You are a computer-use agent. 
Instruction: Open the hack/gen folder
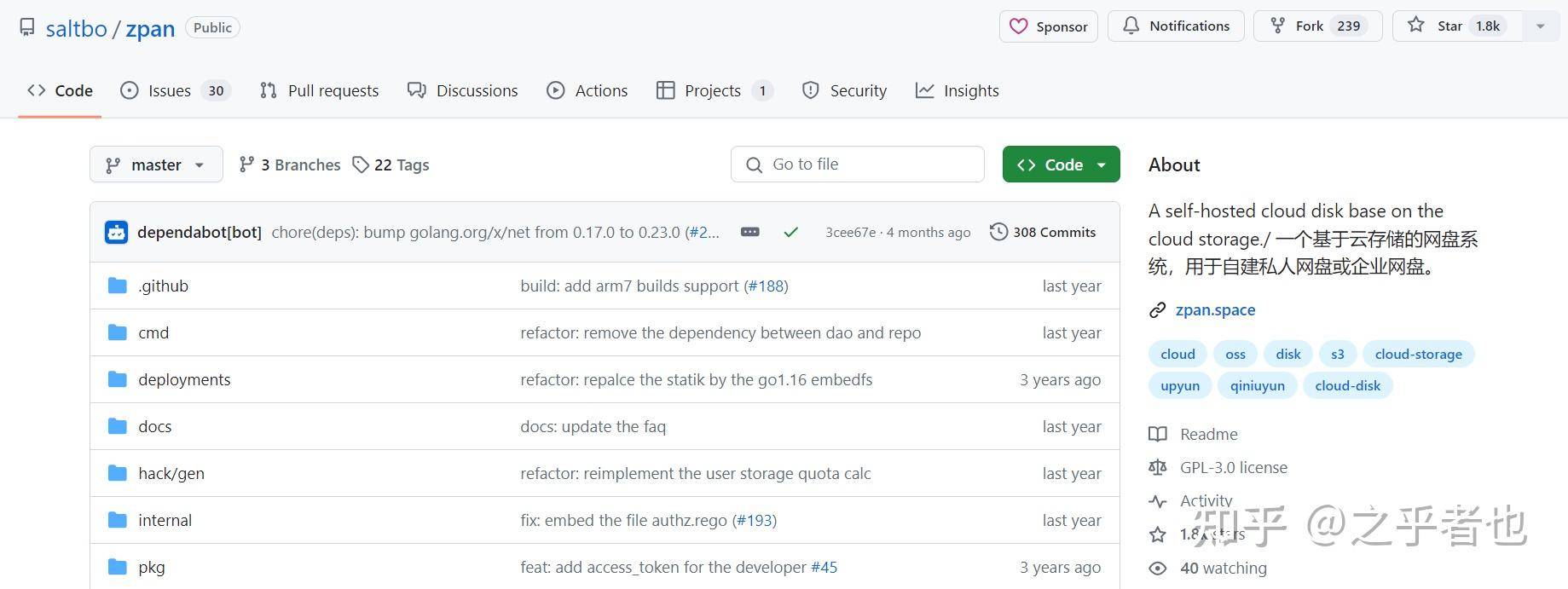coord(171,473)
